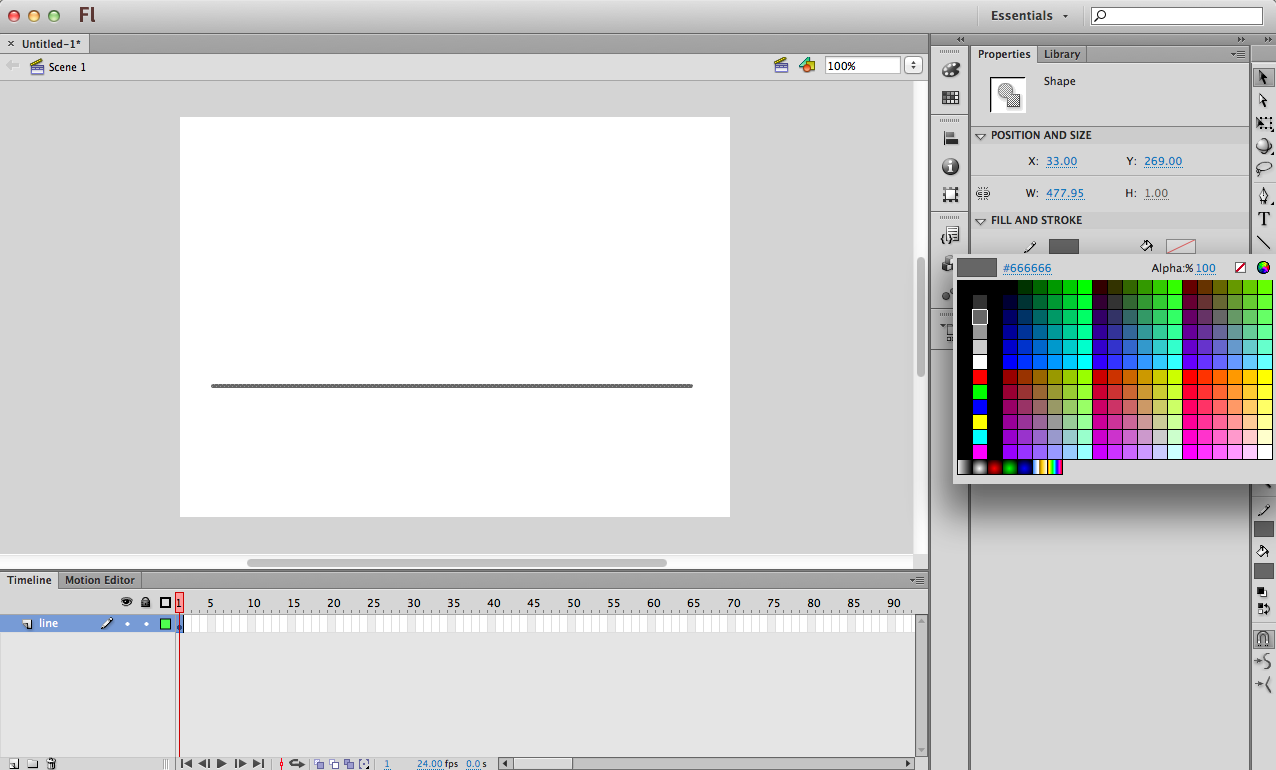Delete layer with trash icon
The image size is (1276, 770).
pyautogui.click(x=51, y=763)
